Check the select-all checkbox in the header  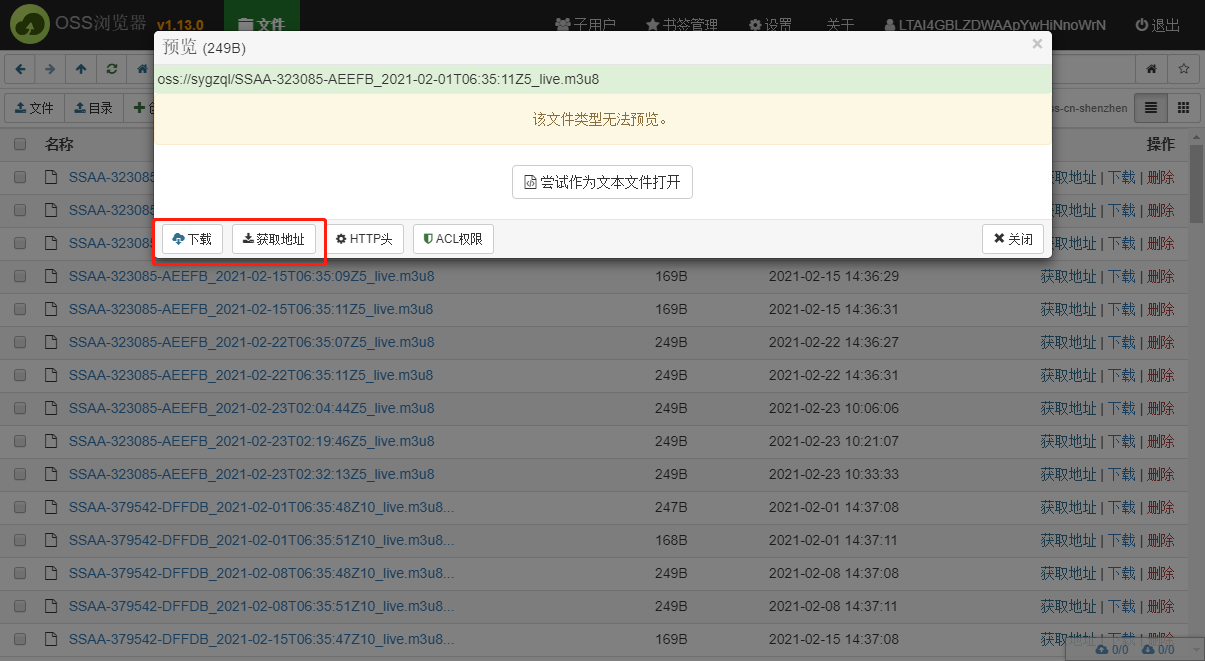pos(19,143)
